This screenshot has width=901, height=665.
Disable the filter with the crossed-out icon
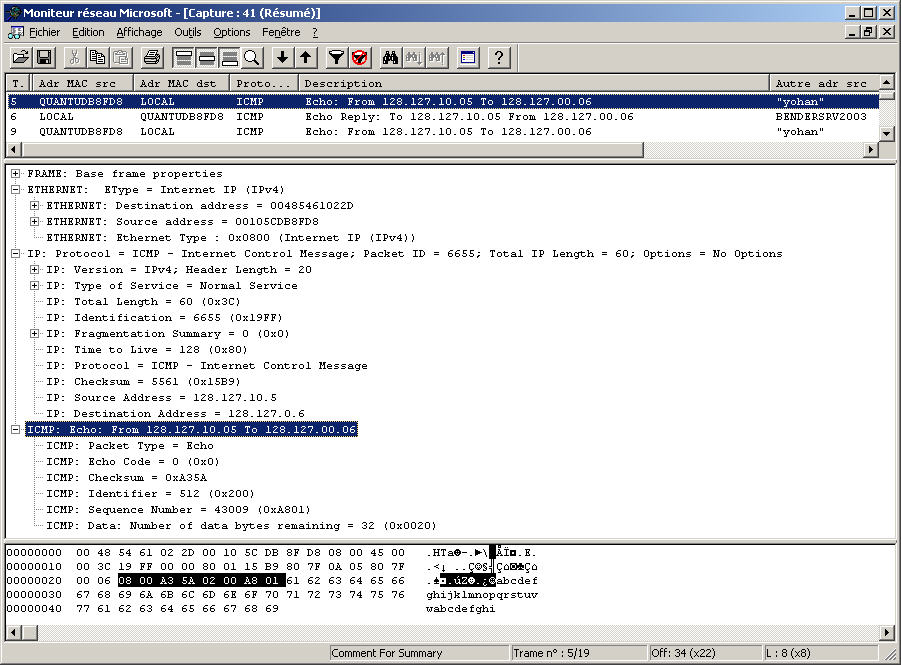360,57
